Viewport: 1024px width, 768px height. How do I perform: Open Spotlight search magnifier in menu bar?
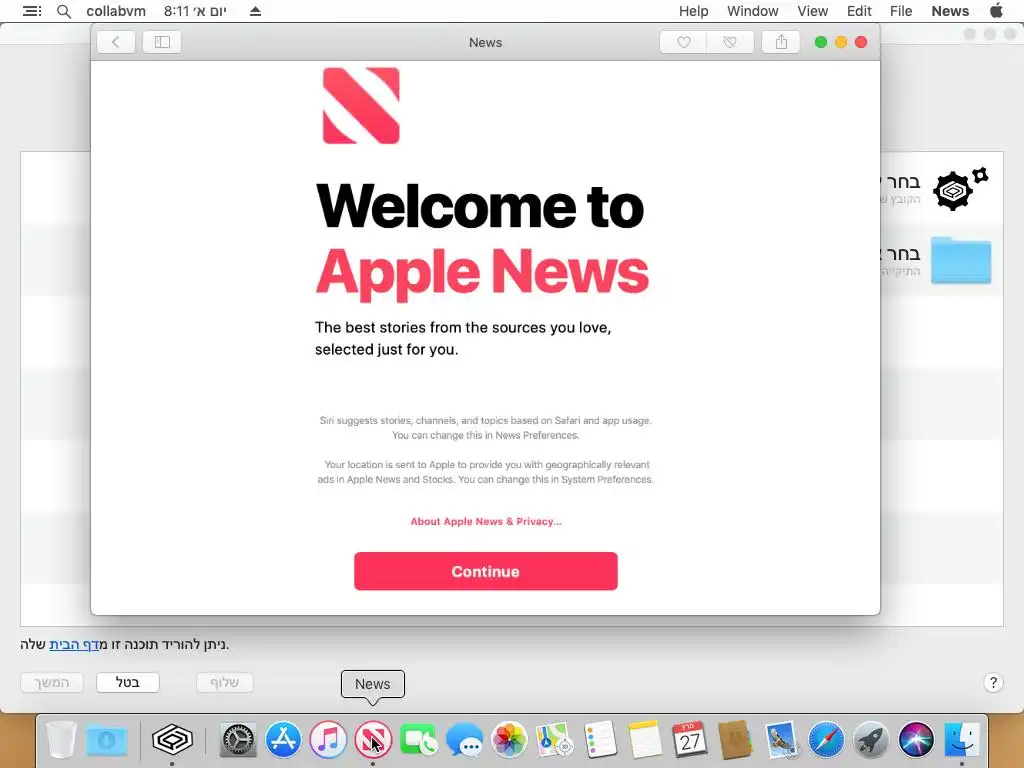pyautogui.click(x=63, y=11)
